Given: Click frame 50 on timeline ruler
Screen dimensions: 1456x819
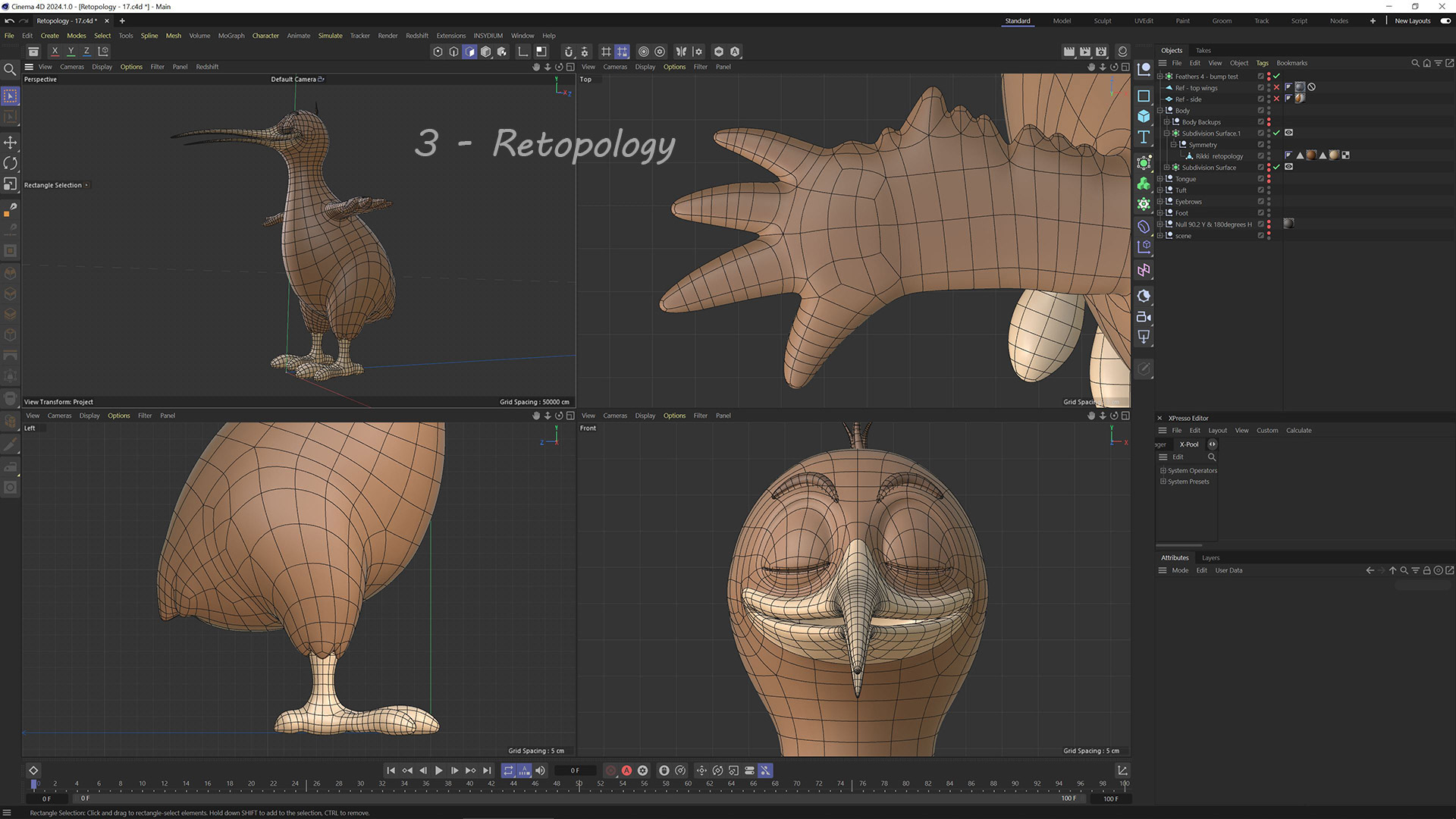Looking at the screenshot, I should pos(579,783).
